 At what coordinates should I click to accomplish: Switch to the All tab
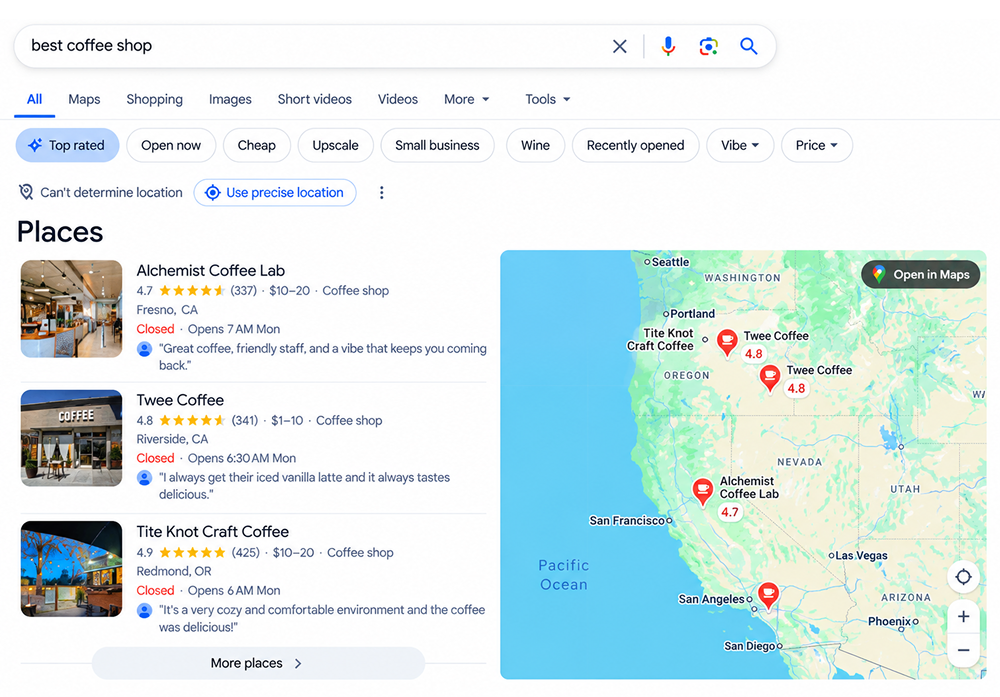click(34, 99)
